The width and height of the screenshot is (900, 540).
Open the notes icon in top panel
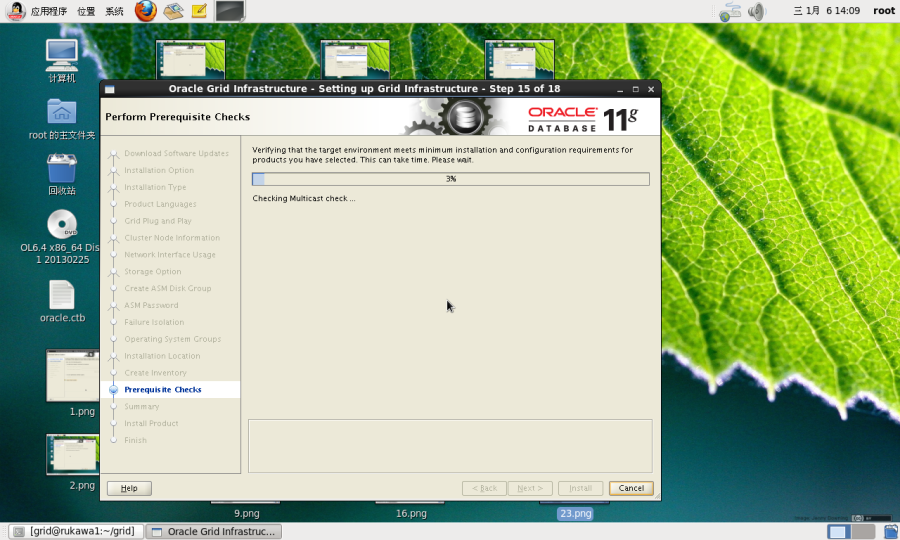(x=199, y=11)
